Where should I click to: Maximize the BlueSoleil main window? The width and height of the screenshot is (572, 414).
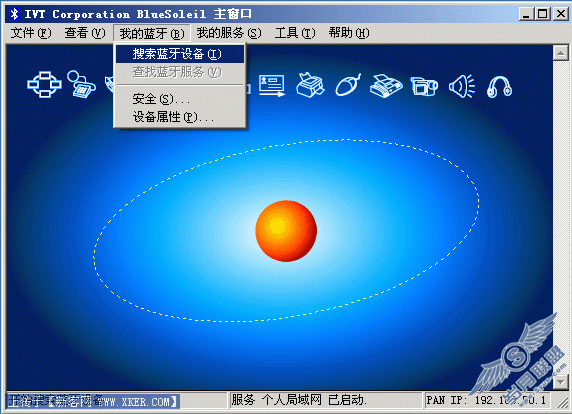pyautogui.click(x=542, y=14)
